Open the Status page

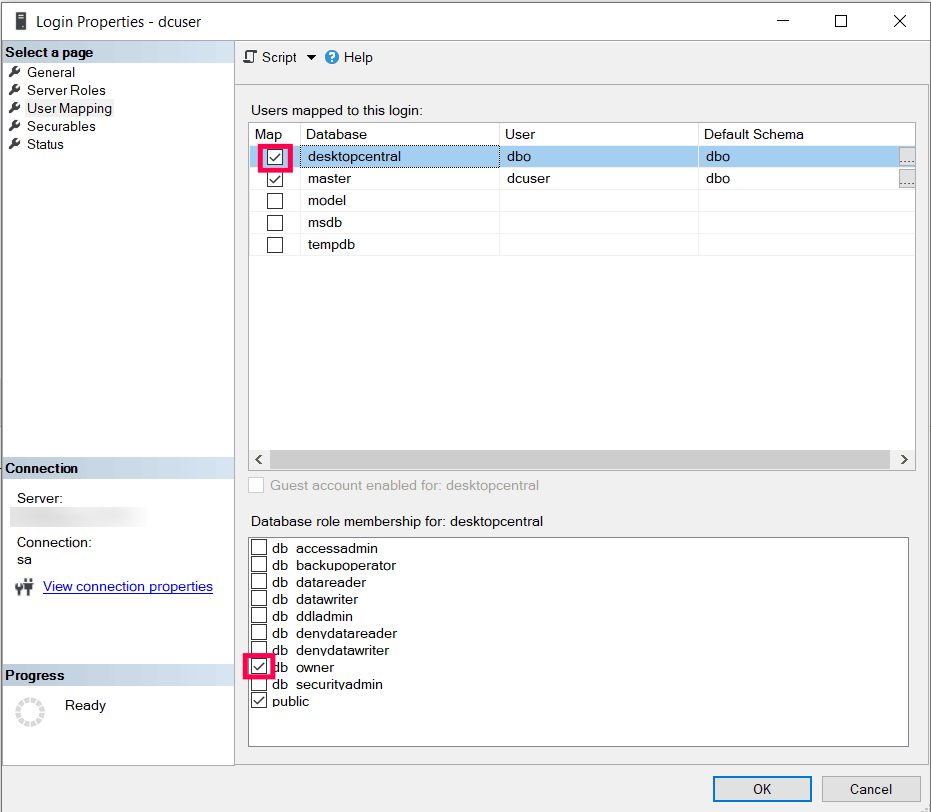pyautogui.click(x=45, y=144)
